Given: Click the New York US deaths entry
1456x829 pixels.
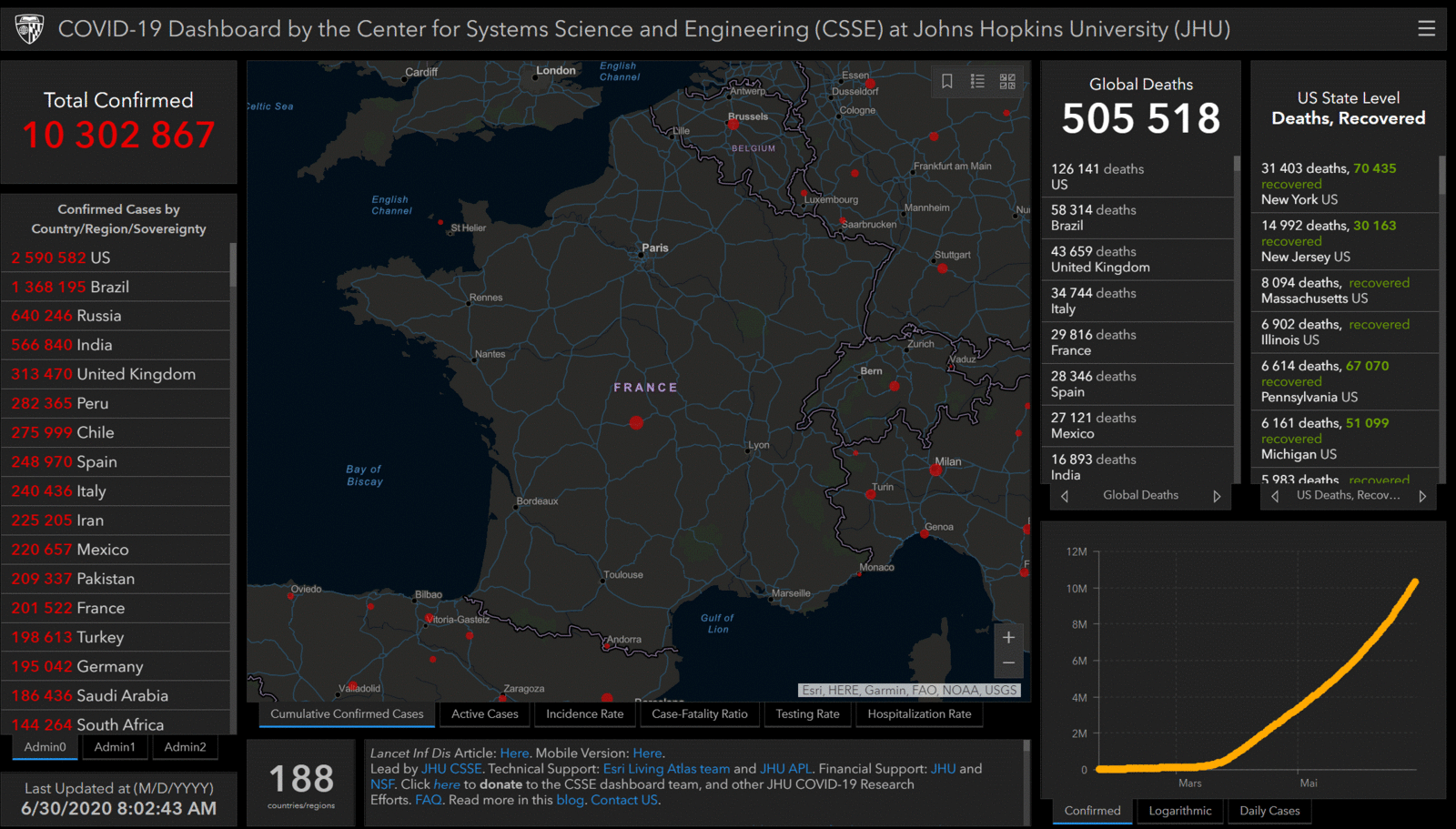Looking at the screenshot, I should [x=1345, y=184].
